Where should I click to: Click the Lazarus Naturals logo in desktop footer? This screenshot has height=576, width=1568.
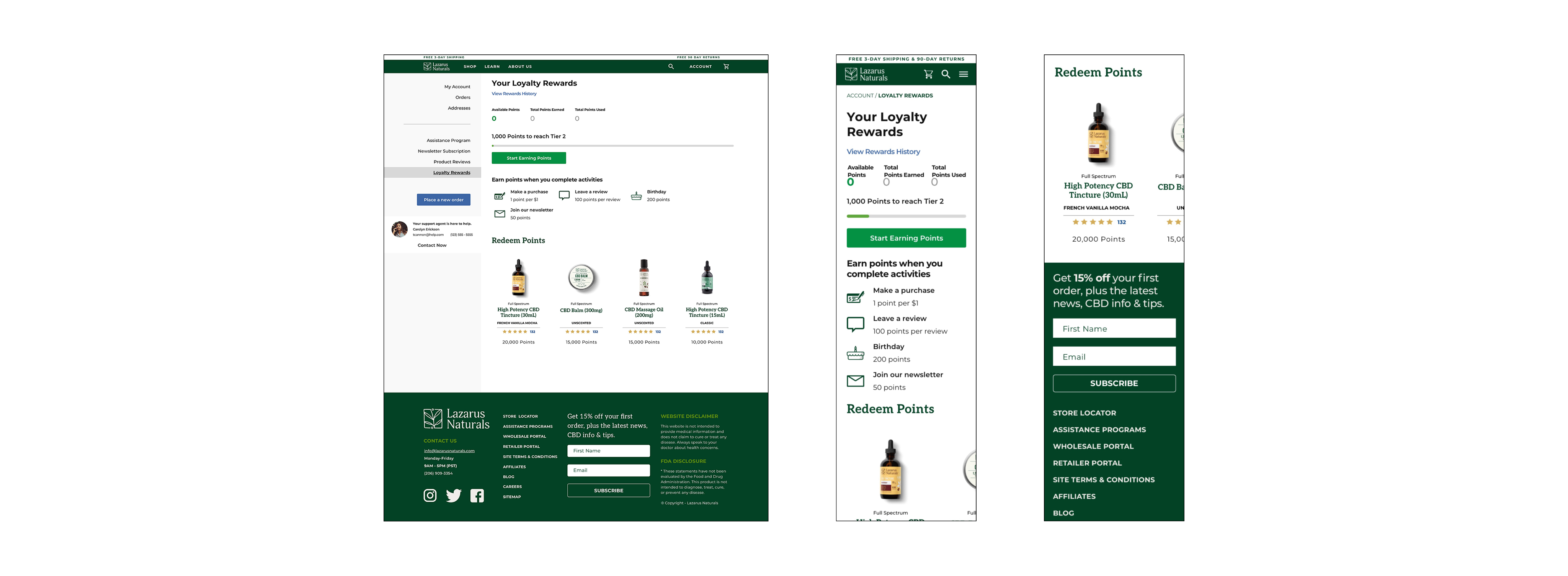(x=457, y=419)
